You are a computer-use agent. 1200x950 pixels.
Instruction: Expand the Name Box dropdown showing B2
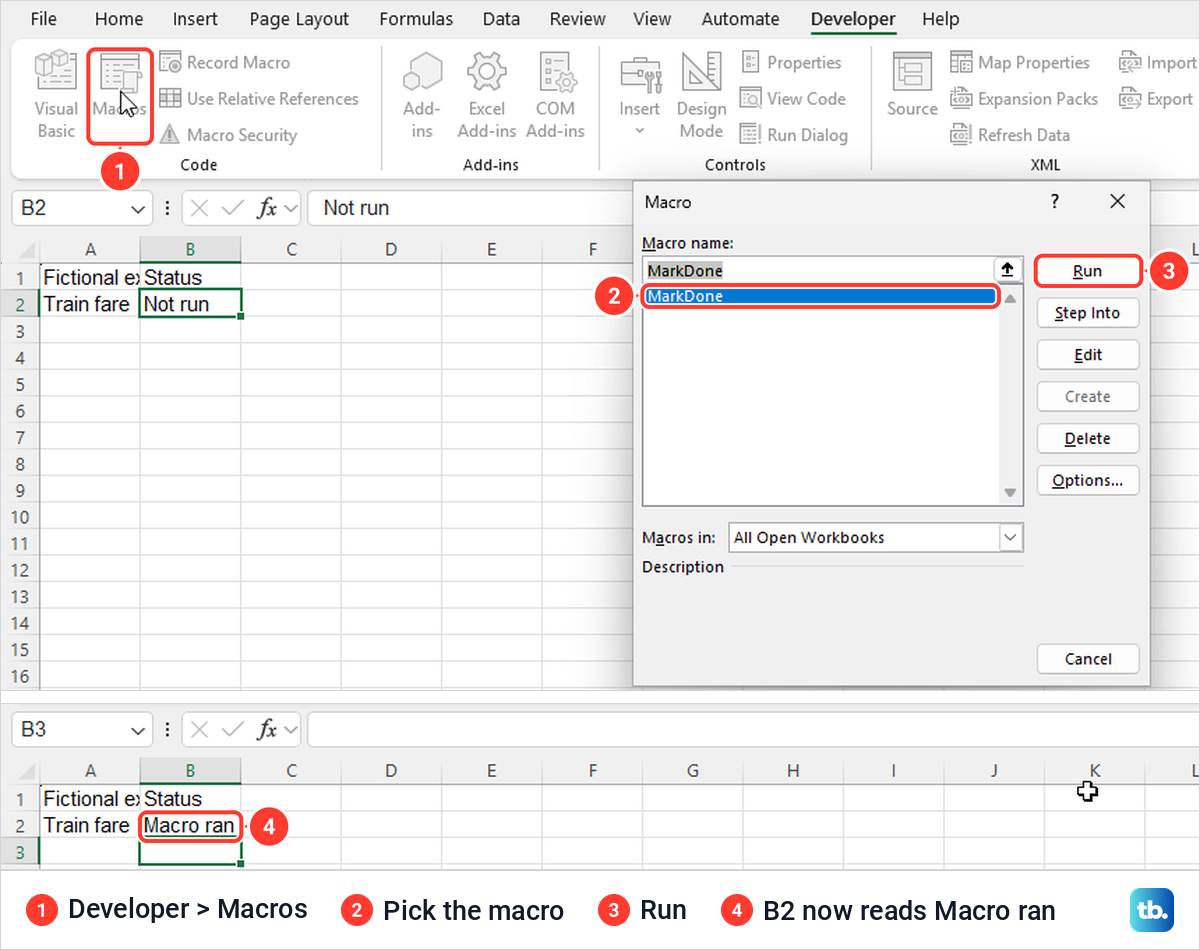pos(138,208)
